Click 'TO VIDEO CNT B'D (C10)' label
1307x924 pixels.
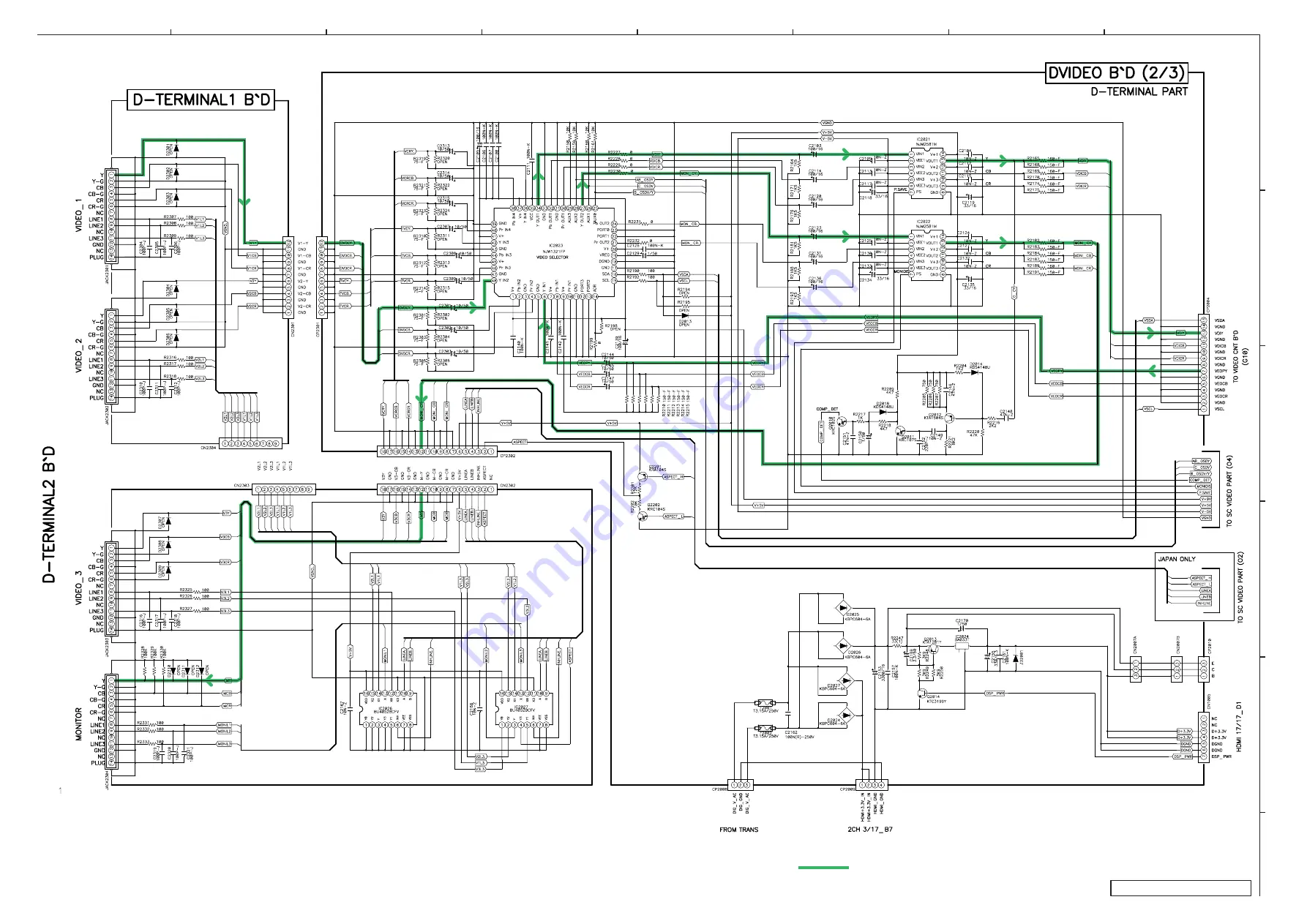coord(1240,356)
